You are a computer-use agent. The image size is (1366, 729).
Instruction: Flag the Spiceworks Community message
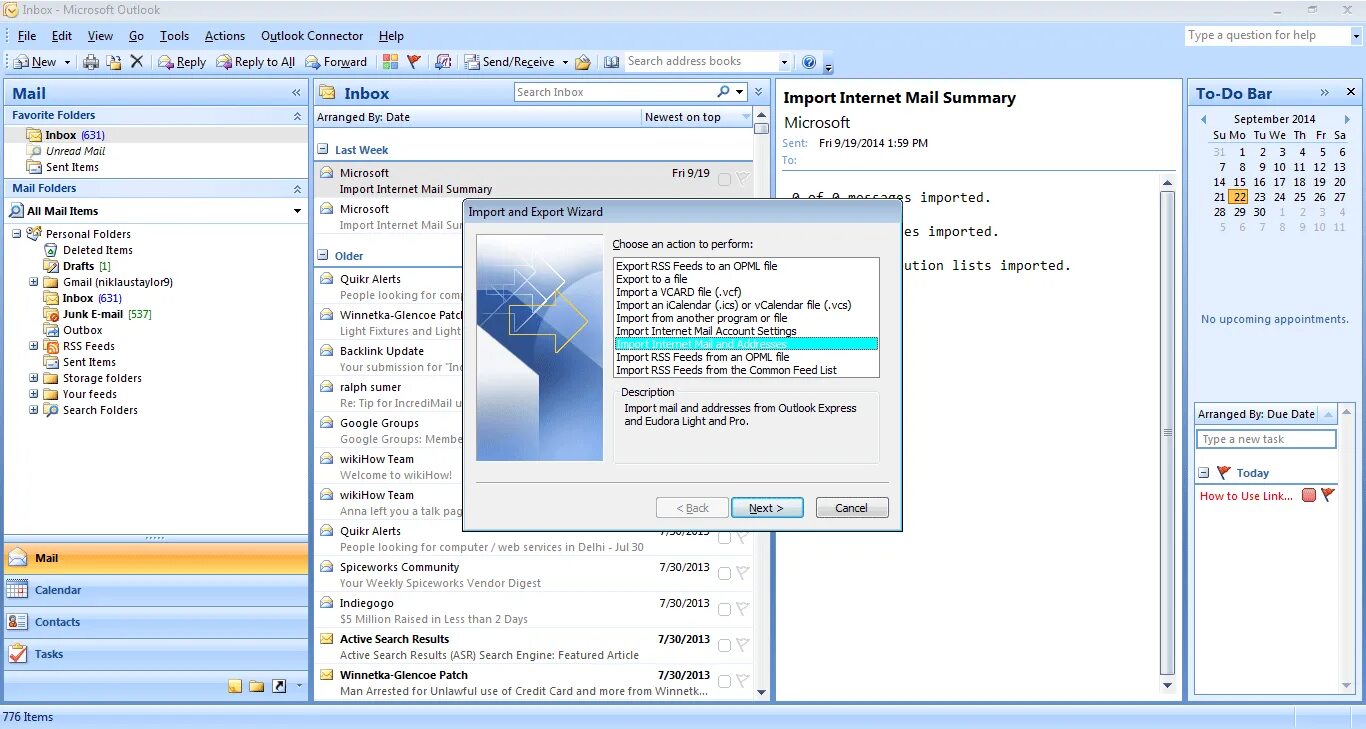[742, 574]
